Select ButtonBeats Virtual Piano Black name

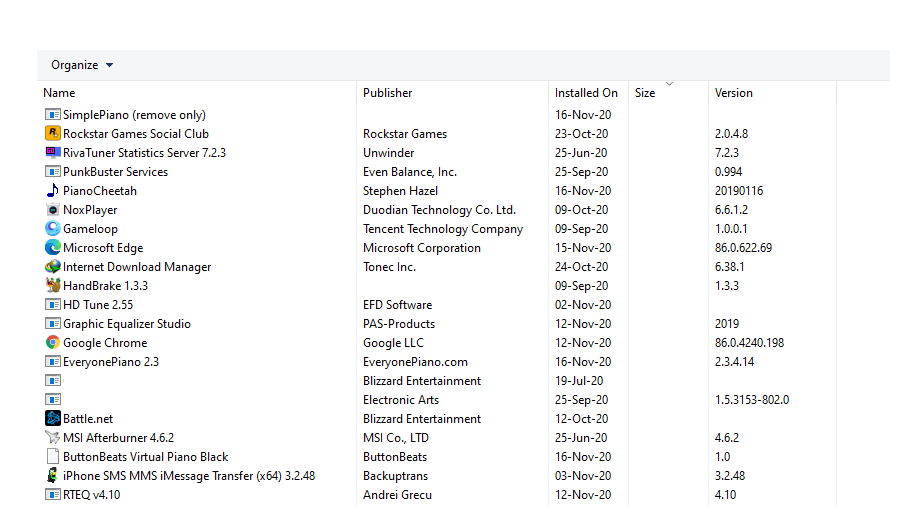click(146, 457)
